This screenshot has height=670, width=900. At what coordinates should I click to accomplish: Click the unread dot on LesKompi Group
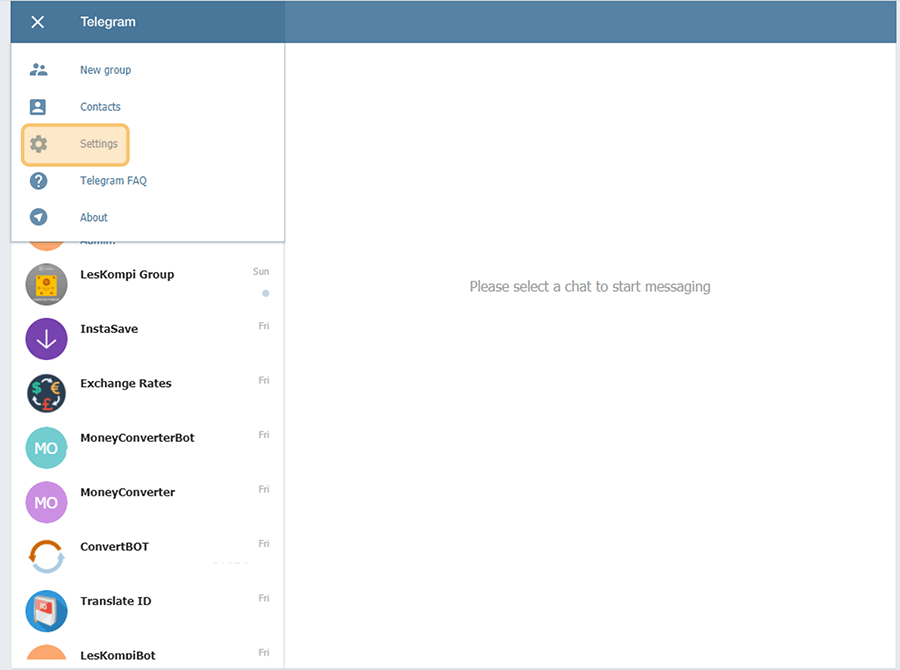266,293
